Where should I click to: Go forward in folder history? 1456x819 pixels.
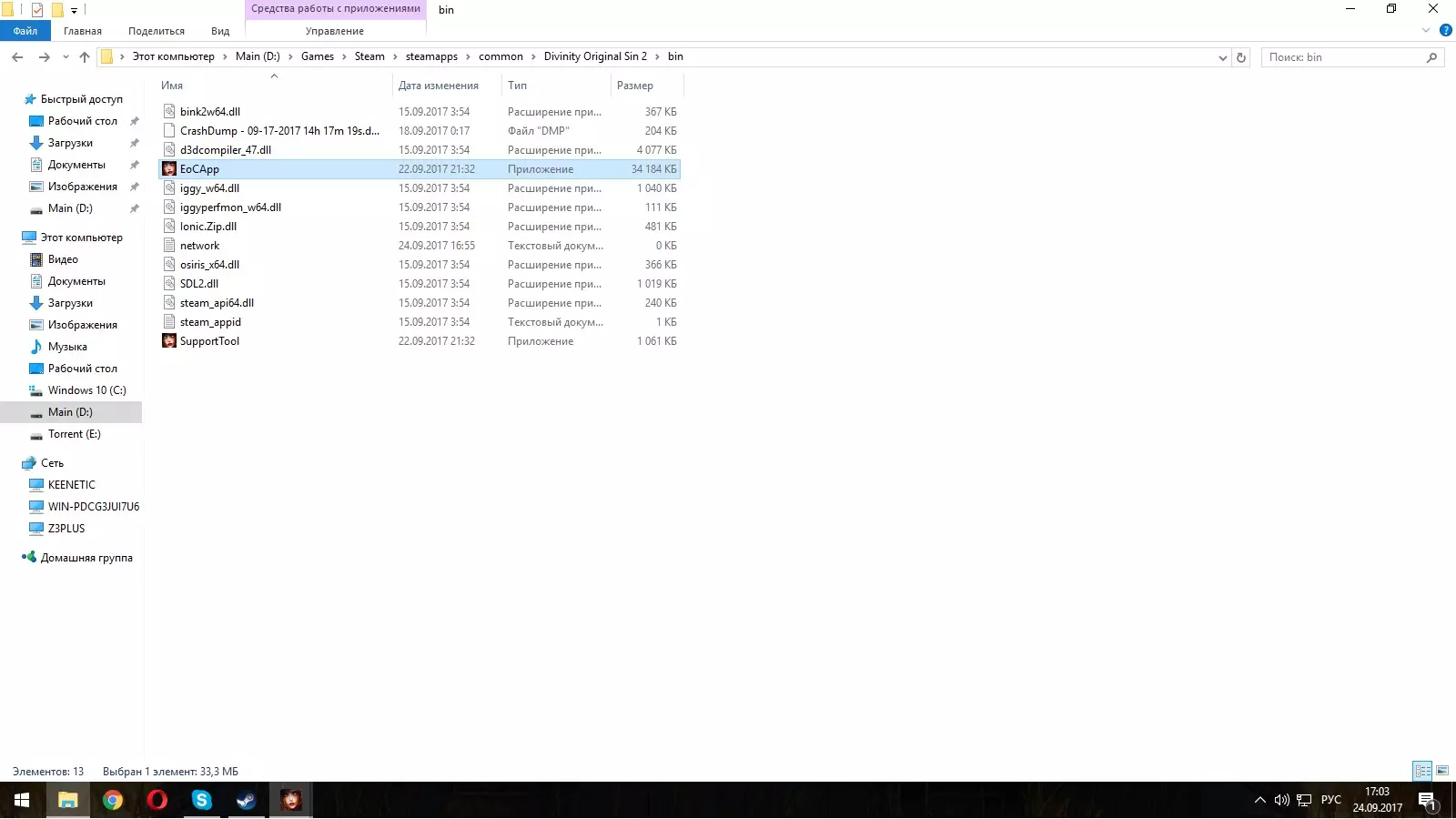tap(44, 57)
